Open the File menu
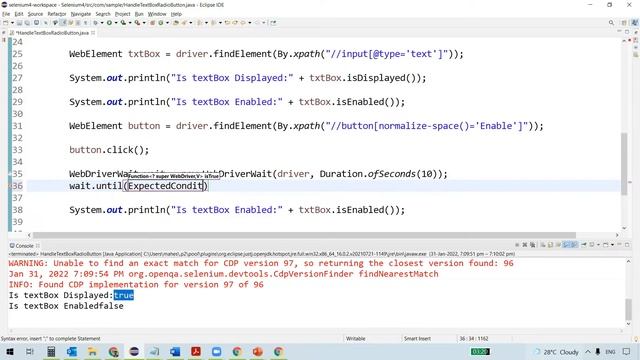The height and width of the screenshot is (360, 640). (6, 14)
